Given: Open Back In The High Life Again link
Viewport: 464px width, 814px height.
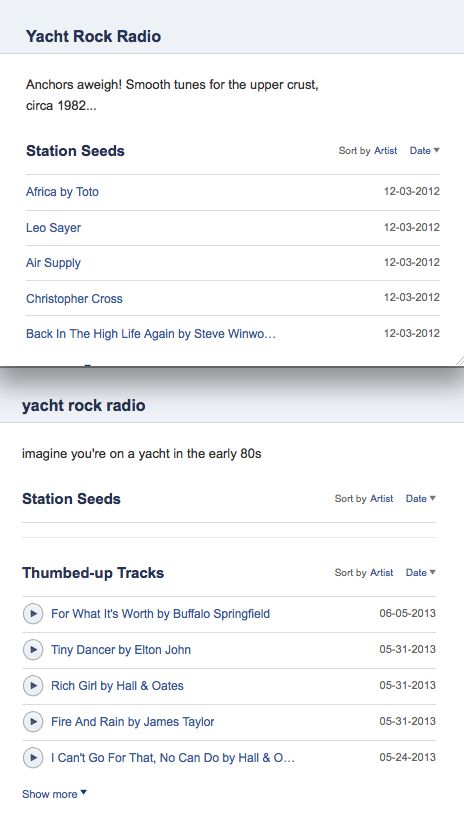Looking at the screenshot, I should tap(151, 334).
